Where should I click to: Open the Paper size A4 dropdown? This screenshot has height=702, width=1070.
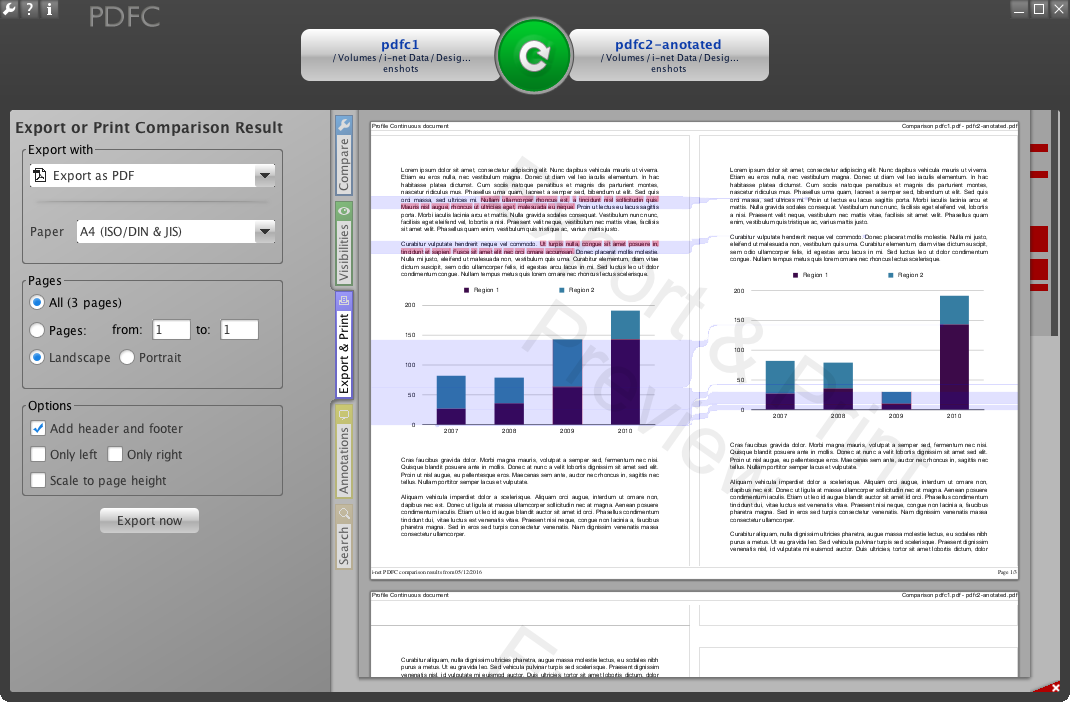[x=175, y=231]
